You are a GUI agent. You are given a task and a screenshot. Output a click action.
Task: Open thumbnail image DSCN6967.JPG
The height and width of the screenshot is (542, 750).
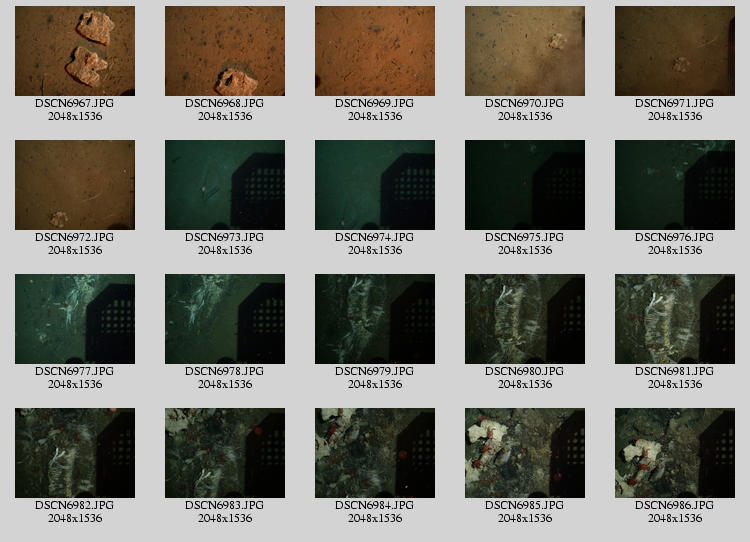click(75, 51)
